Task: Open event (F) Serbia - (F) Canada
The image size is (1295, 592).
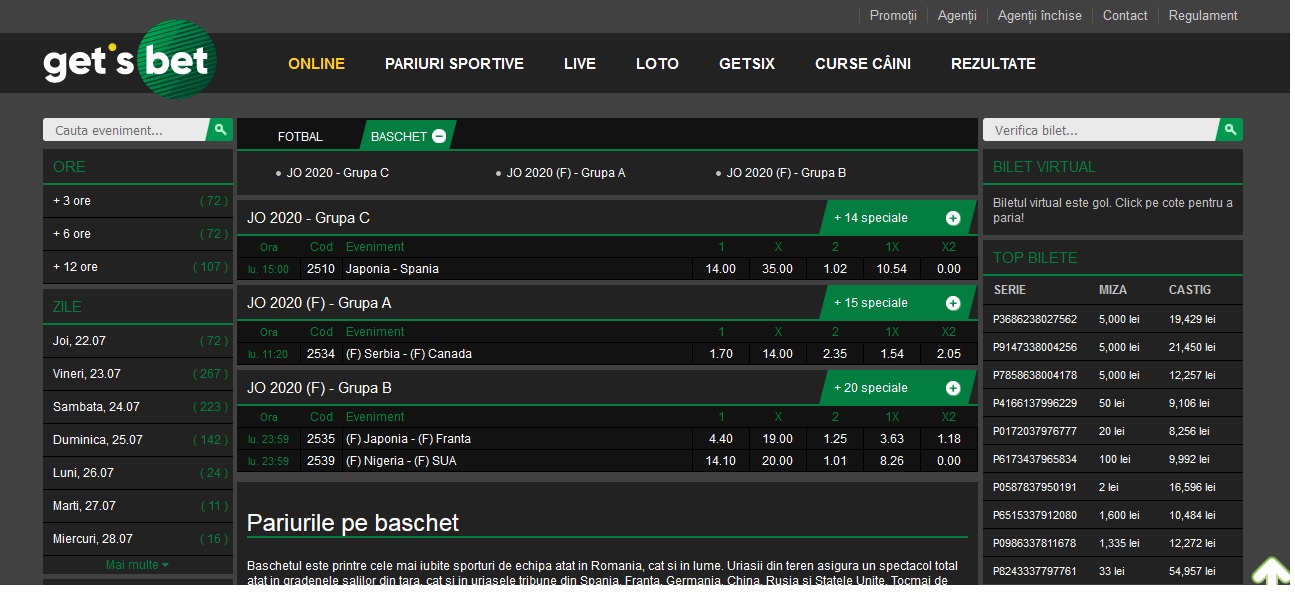Action: pos(408,354)
